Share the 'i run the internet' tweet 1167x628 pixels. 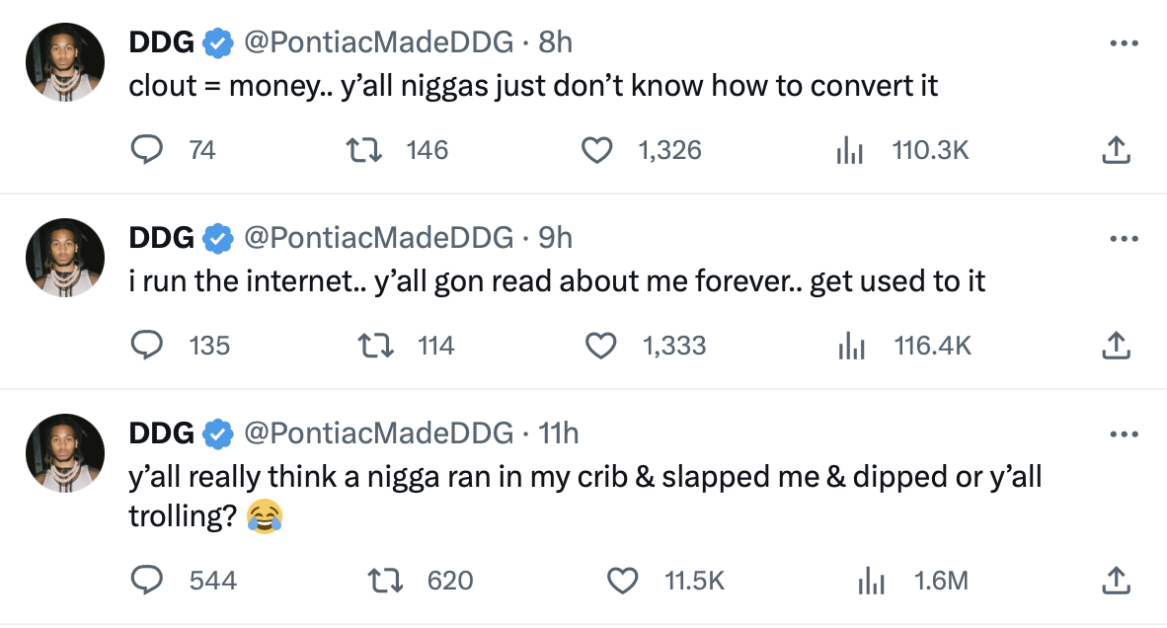[1116, 345]
